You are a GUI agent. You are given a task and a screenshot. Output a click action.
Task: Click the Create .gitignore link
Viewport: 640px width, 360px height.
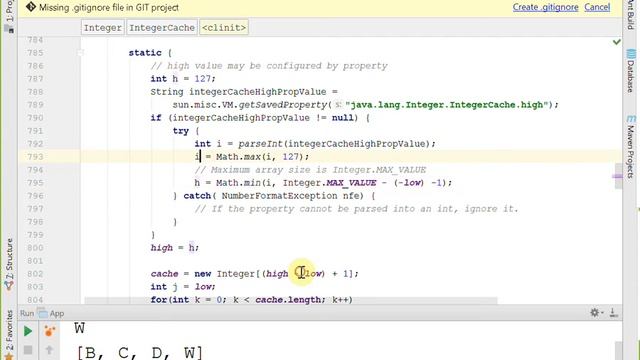point(545,7)
